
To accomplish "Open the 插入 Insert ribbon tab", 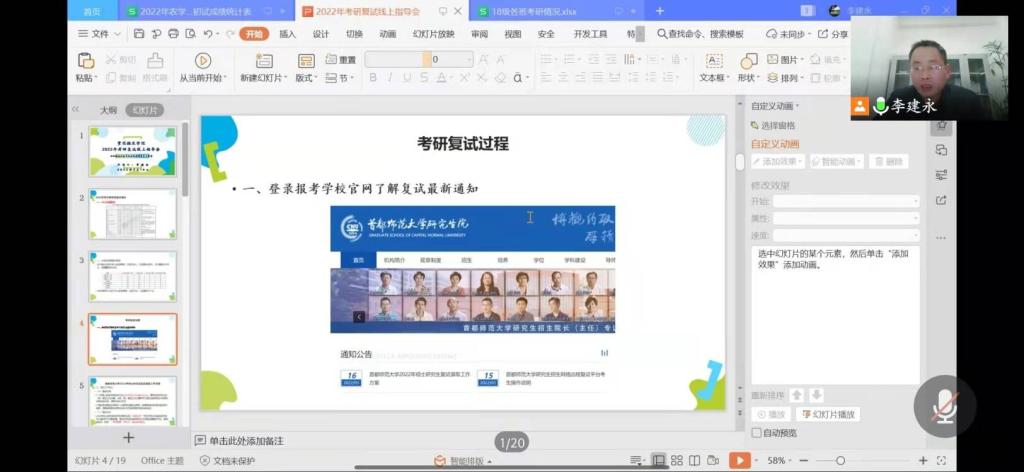I will [x=287, y=34].
